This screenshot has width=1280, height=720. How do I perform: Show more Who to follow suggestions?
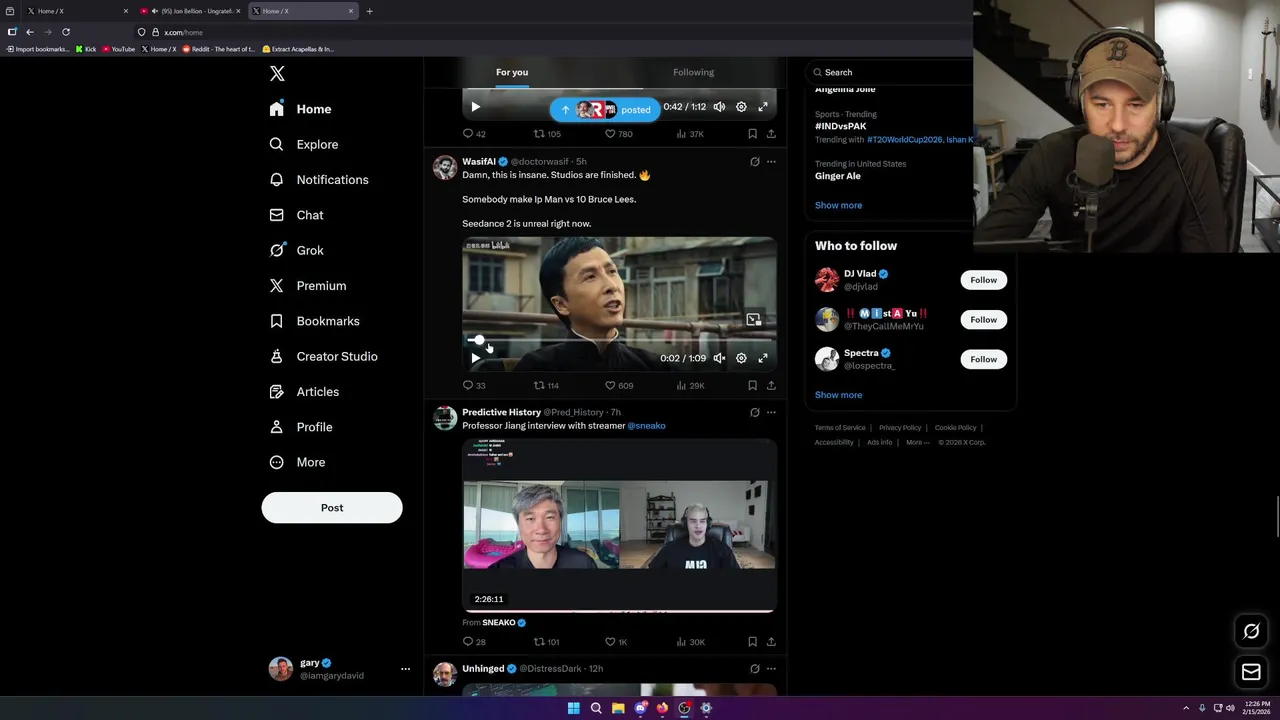click(x=838, y=395)
